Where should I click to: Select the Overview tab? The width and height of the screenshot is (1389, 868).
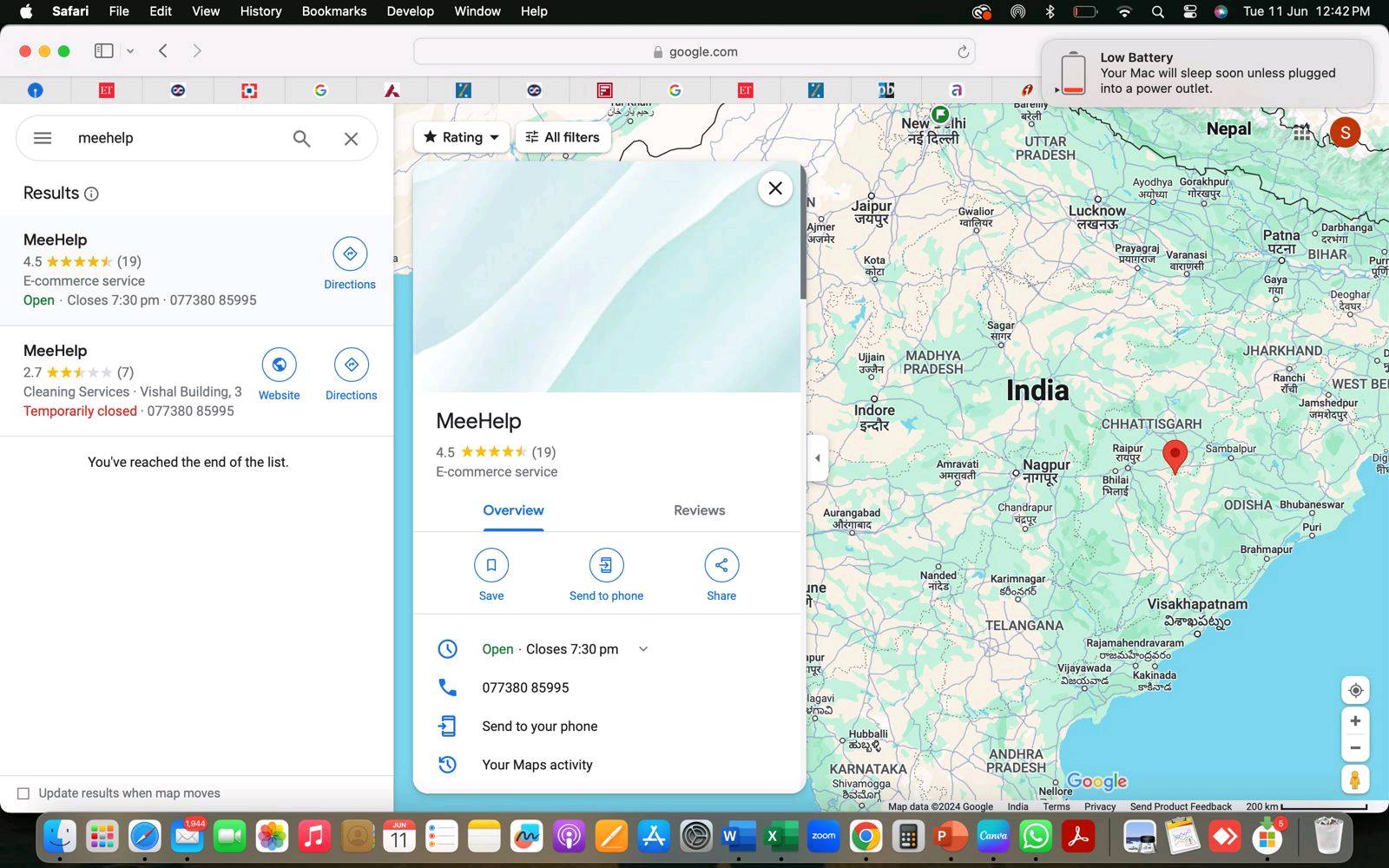click(x=513, y=510)
